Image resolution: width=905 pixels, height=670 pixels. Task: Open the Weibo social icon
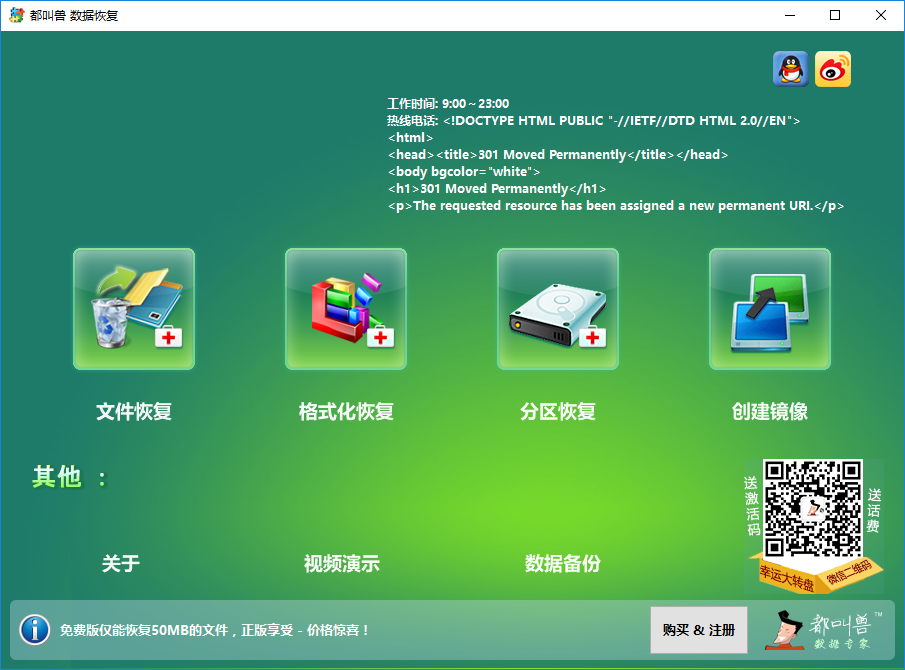pos(833,69)
